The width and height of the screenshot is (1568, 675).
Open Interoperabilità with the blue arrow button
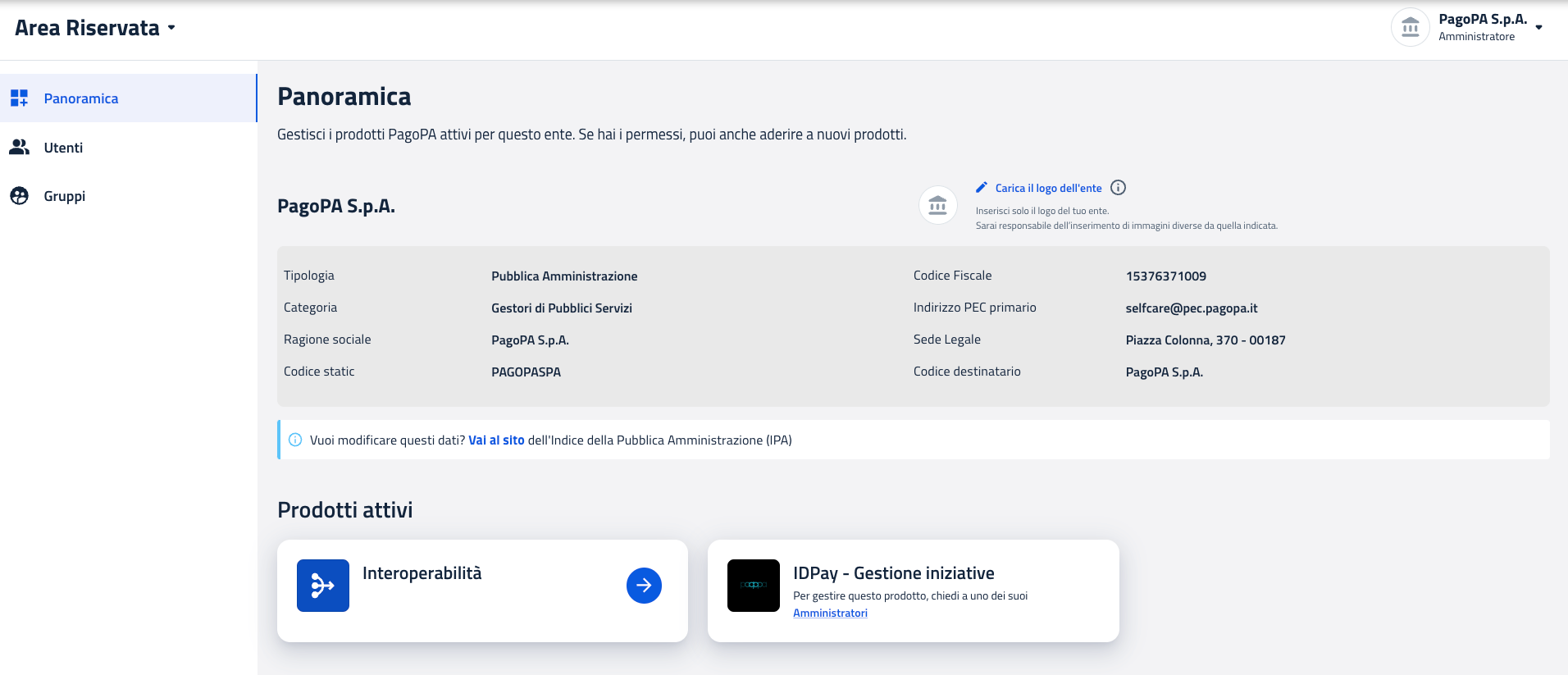(644, 586)
